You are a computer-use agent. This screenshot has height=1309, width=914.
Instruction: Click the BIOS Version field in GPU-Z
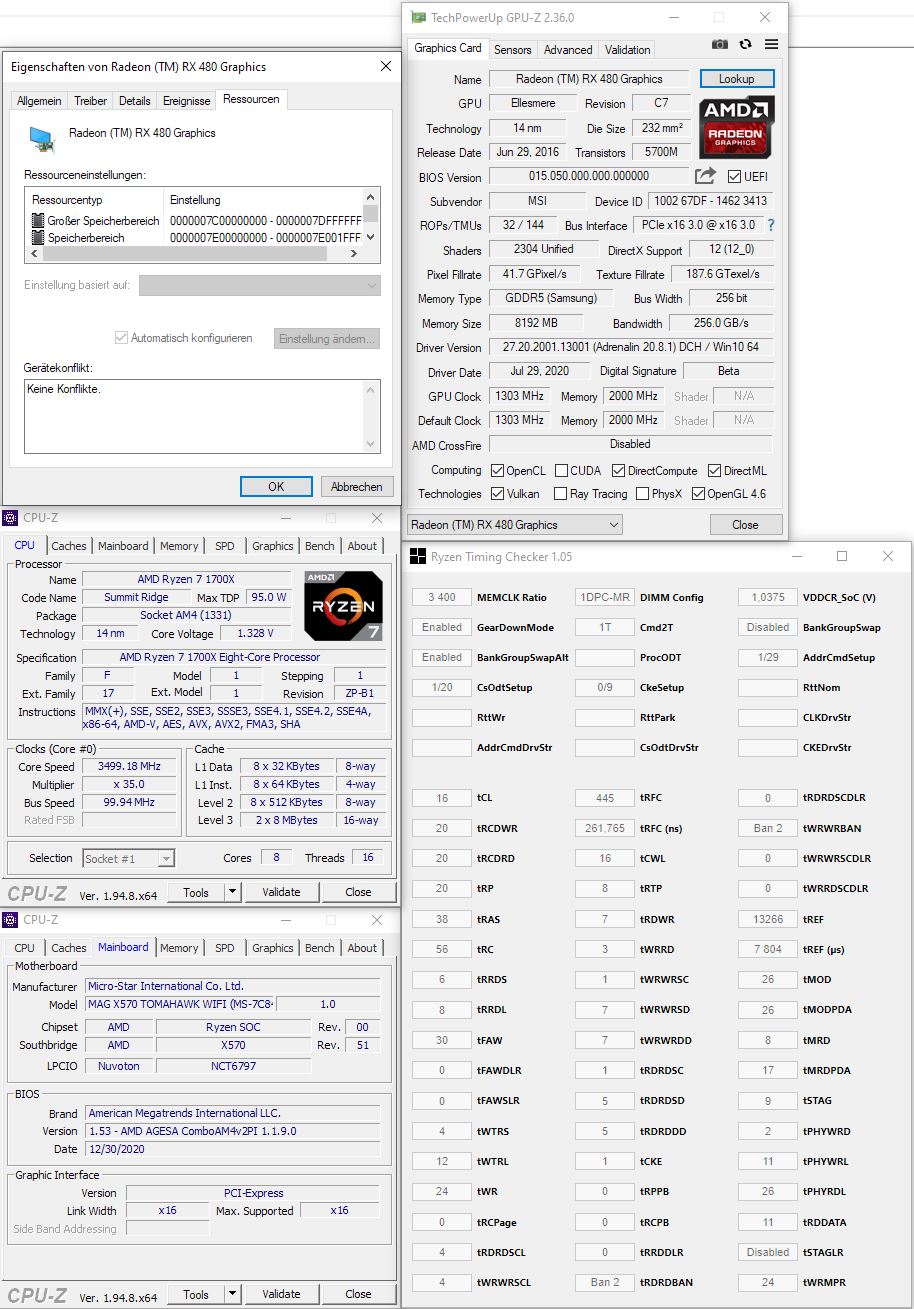pyautogui.click(x=588, y=177)
